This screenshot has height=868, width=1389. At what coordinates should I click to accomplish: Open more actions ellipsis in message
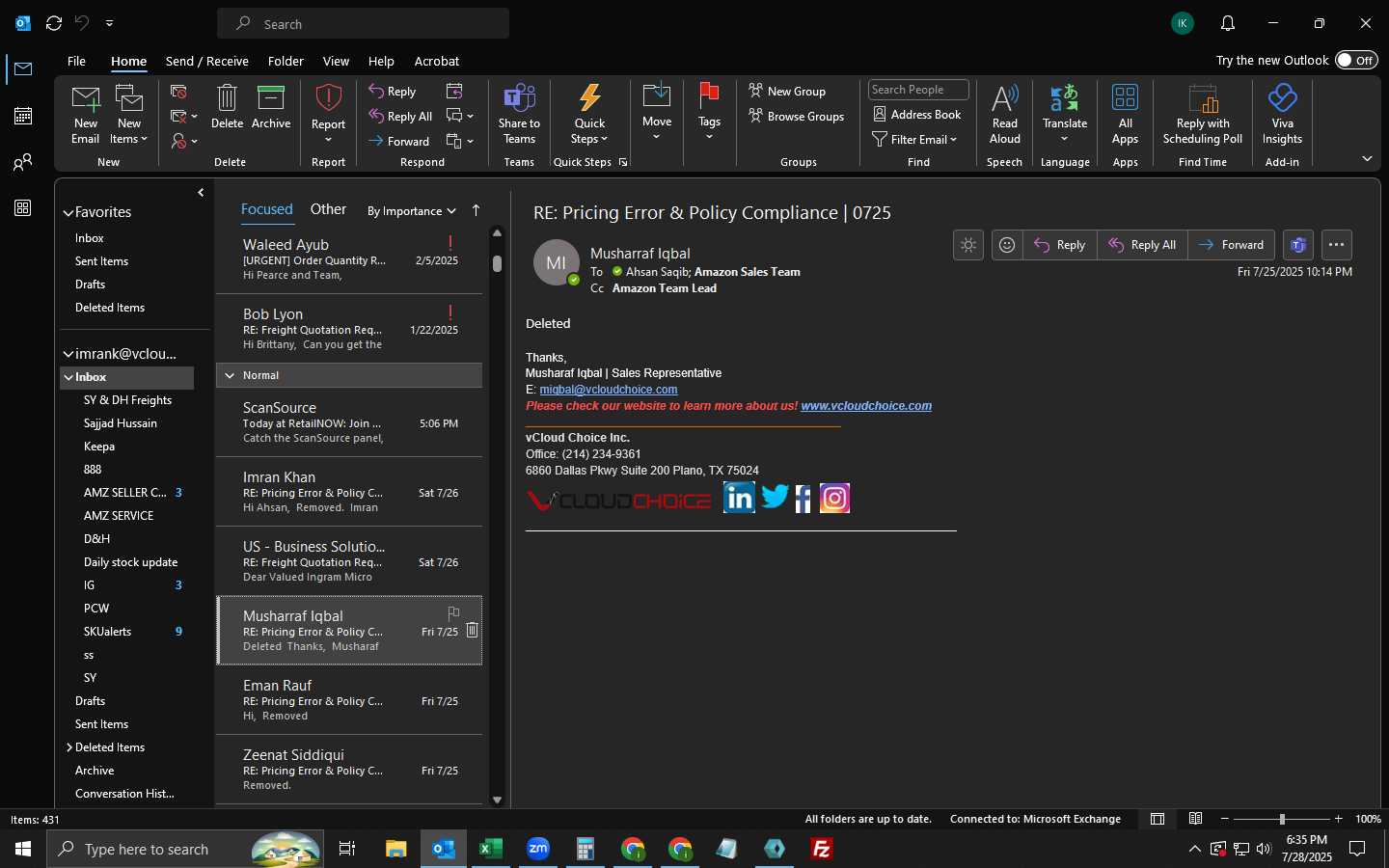pos(1336,245)
